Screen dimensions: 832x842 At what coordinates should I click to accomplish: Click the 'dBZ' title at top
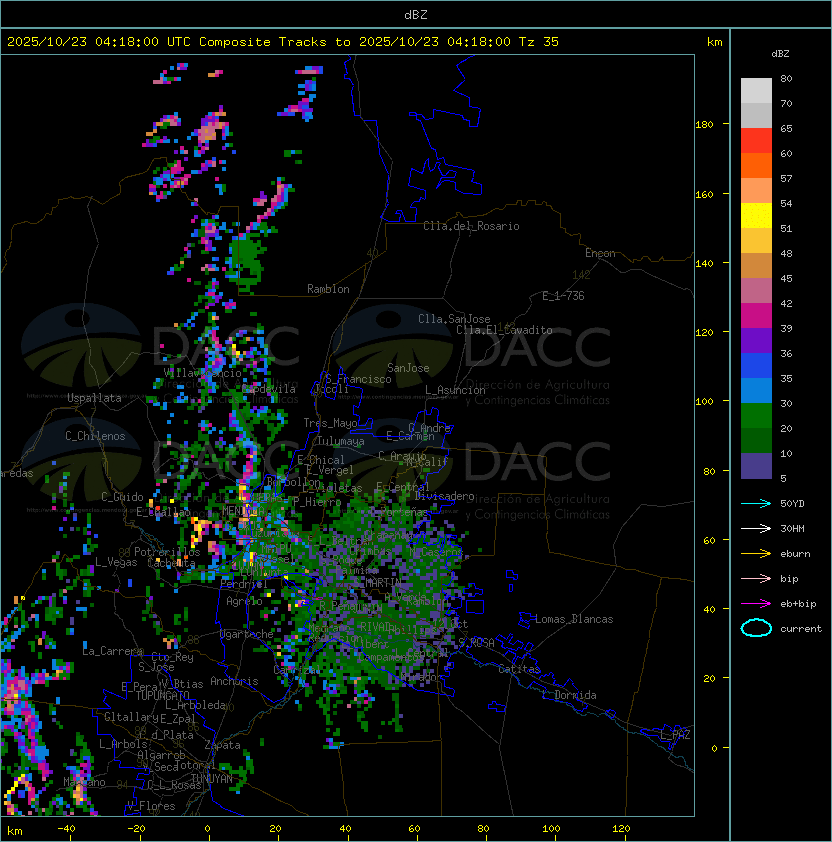pos(416,14)
